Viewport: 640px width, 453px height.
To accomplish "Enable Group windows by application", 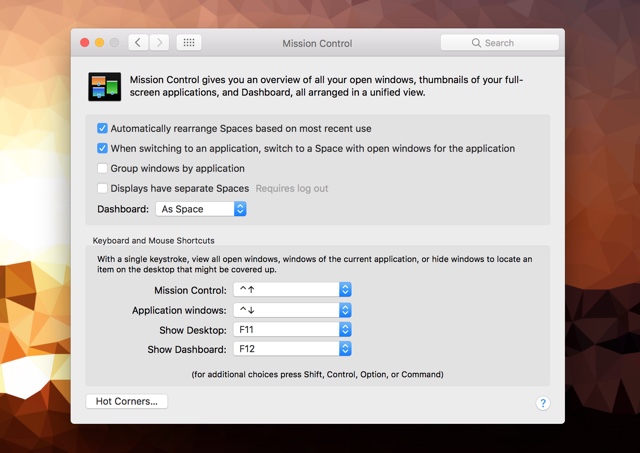I will [102, 168].
